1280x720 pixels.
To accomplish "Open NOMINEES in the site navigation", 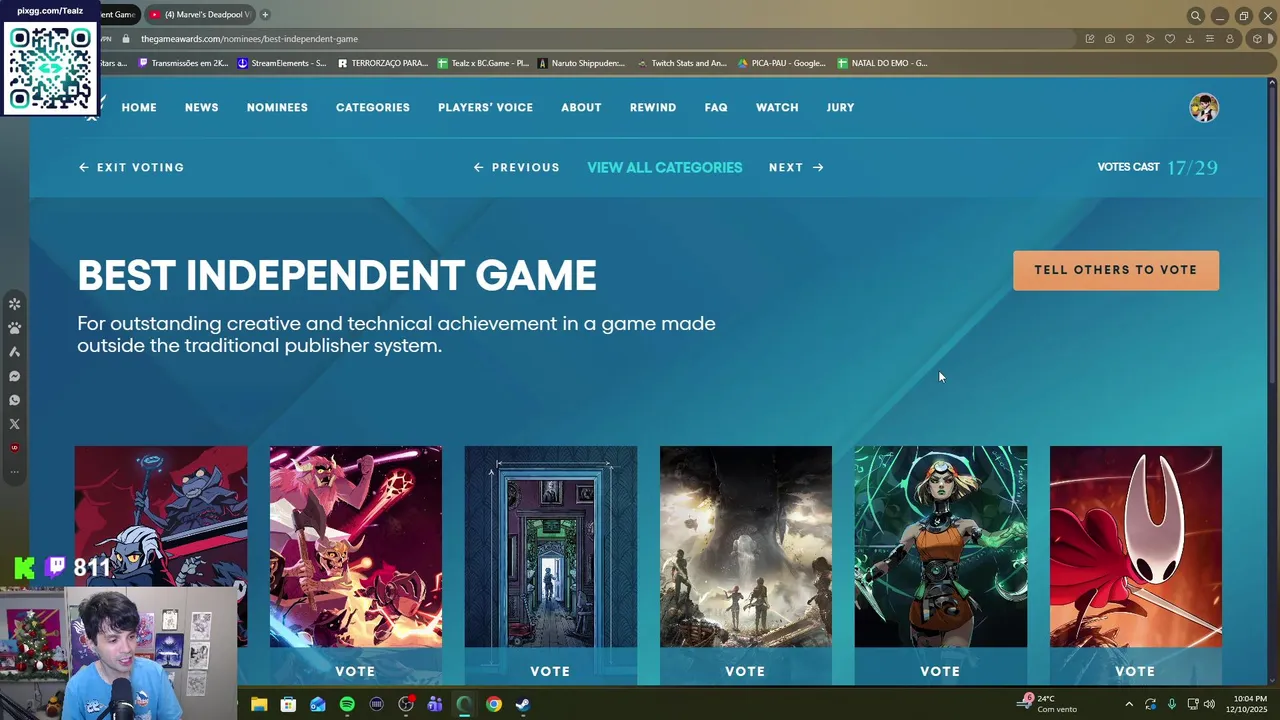I will click(x=277, y=107).
